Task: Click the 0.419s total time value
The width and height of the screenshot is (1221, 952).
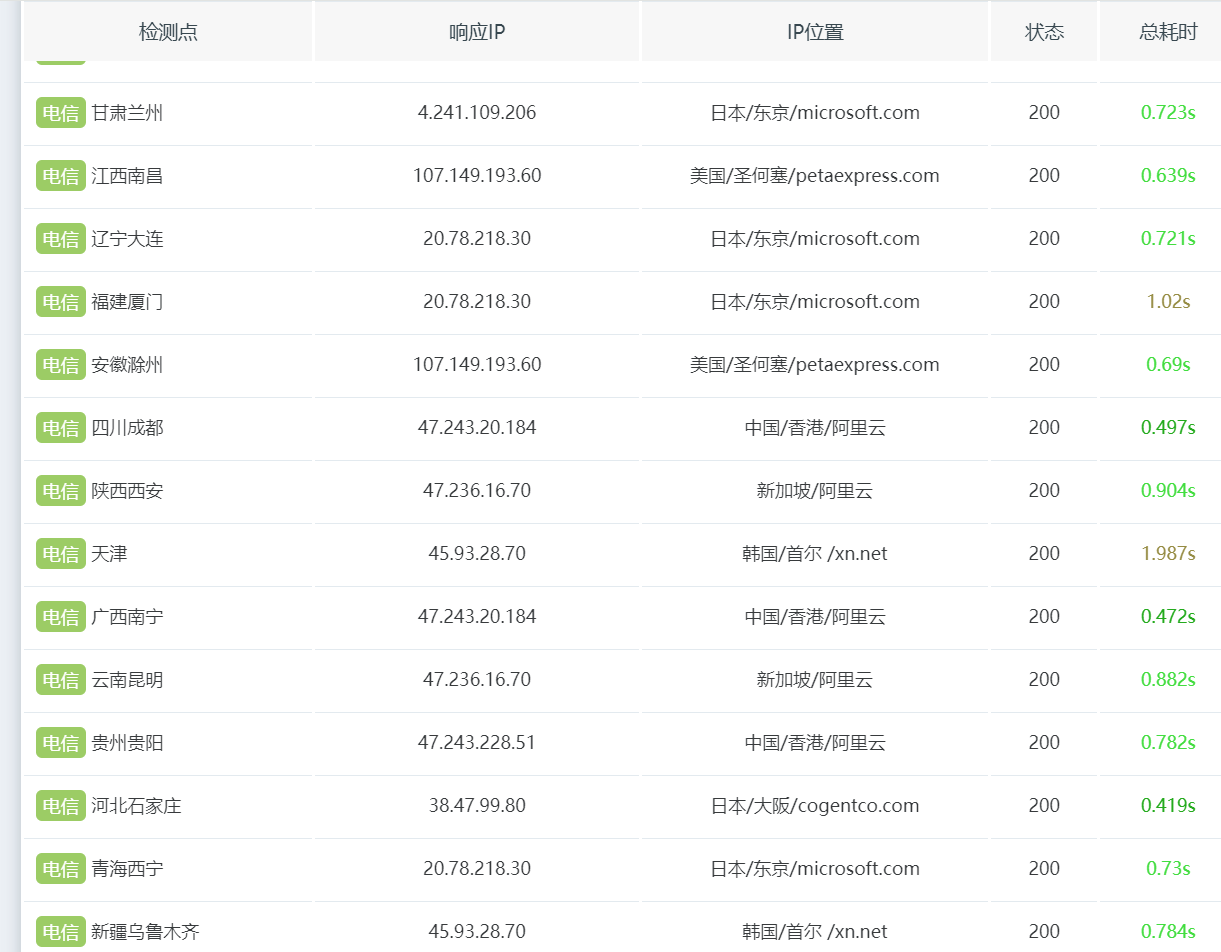Action: pyautogui.click(x=1168, y=806)
